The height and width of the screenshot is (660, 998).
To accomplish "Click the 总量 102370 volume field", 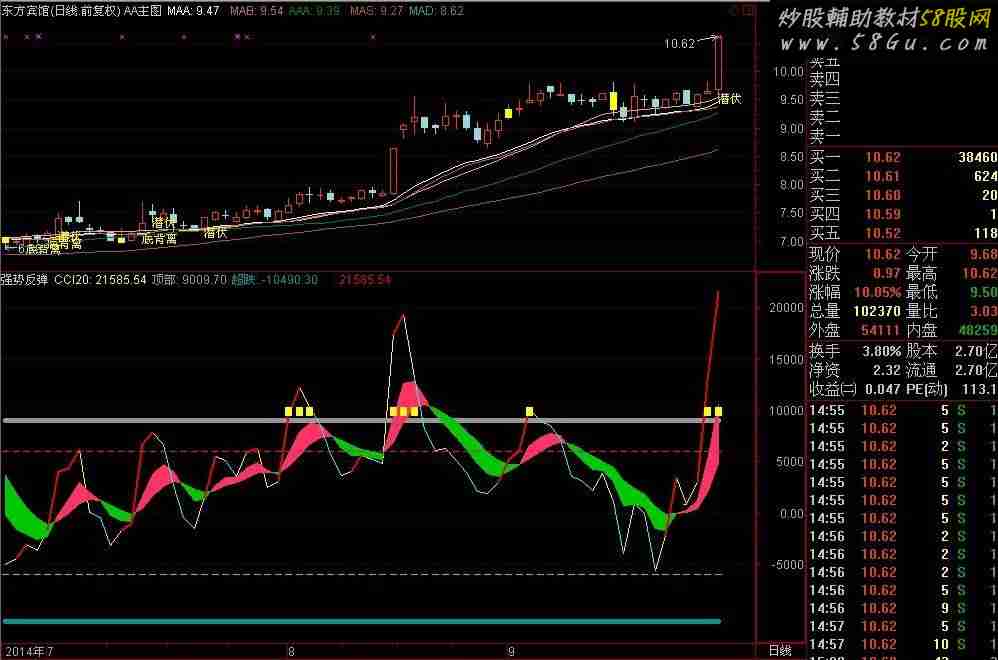I will click(x=855, y=311).
